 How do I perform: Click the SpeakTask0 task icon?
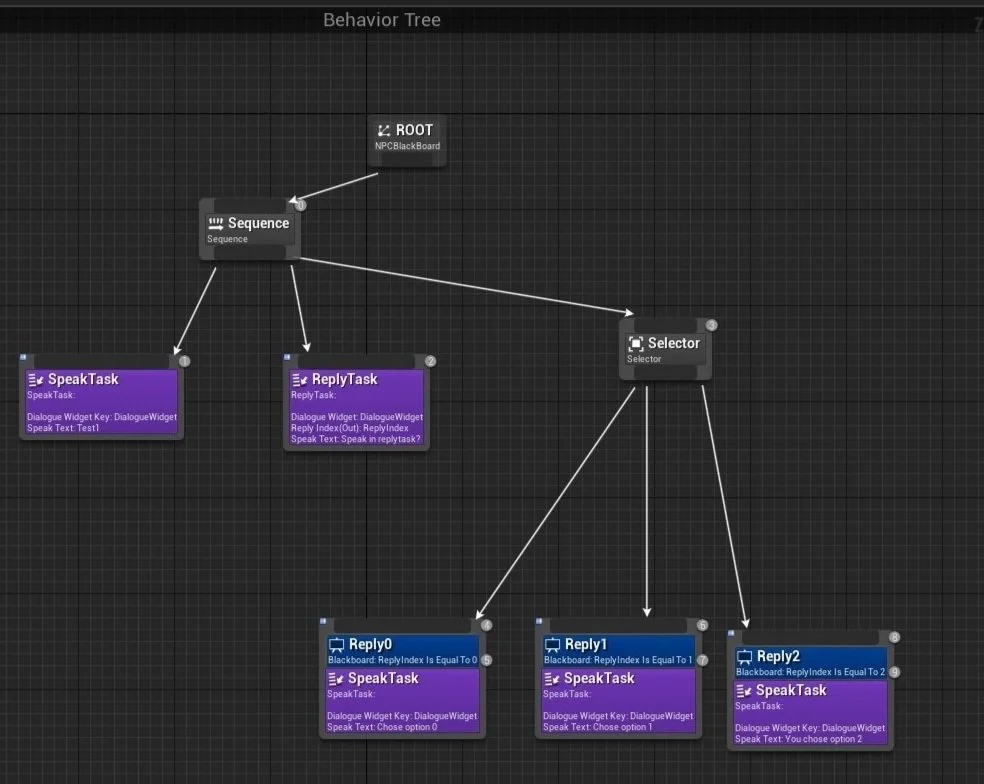(36, 379)
